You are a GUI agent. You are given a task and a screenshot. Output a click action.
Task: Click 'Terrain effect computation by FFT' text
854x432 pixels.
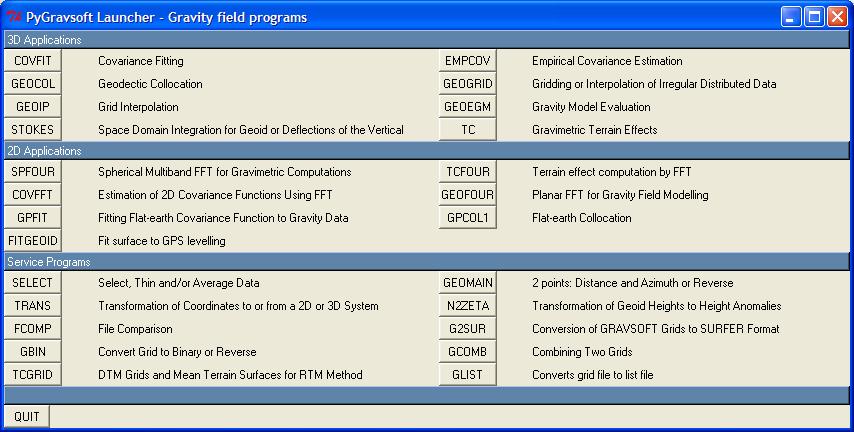coord(612,172)
